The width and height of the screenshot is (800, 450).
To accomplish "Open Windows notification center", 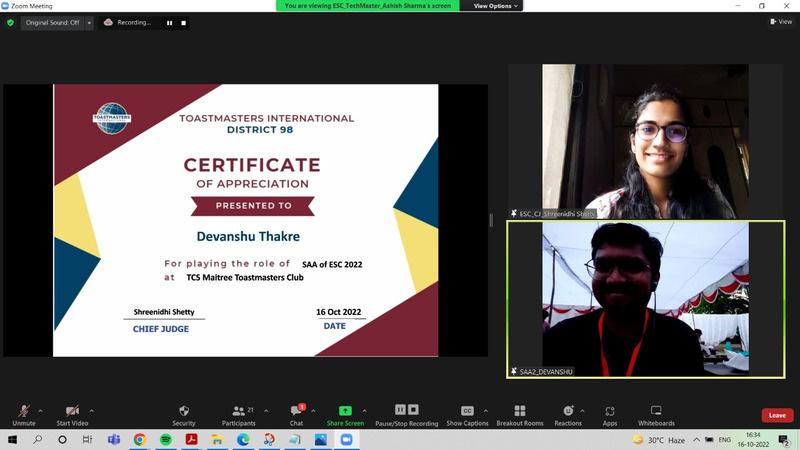I will click(784, 439).
